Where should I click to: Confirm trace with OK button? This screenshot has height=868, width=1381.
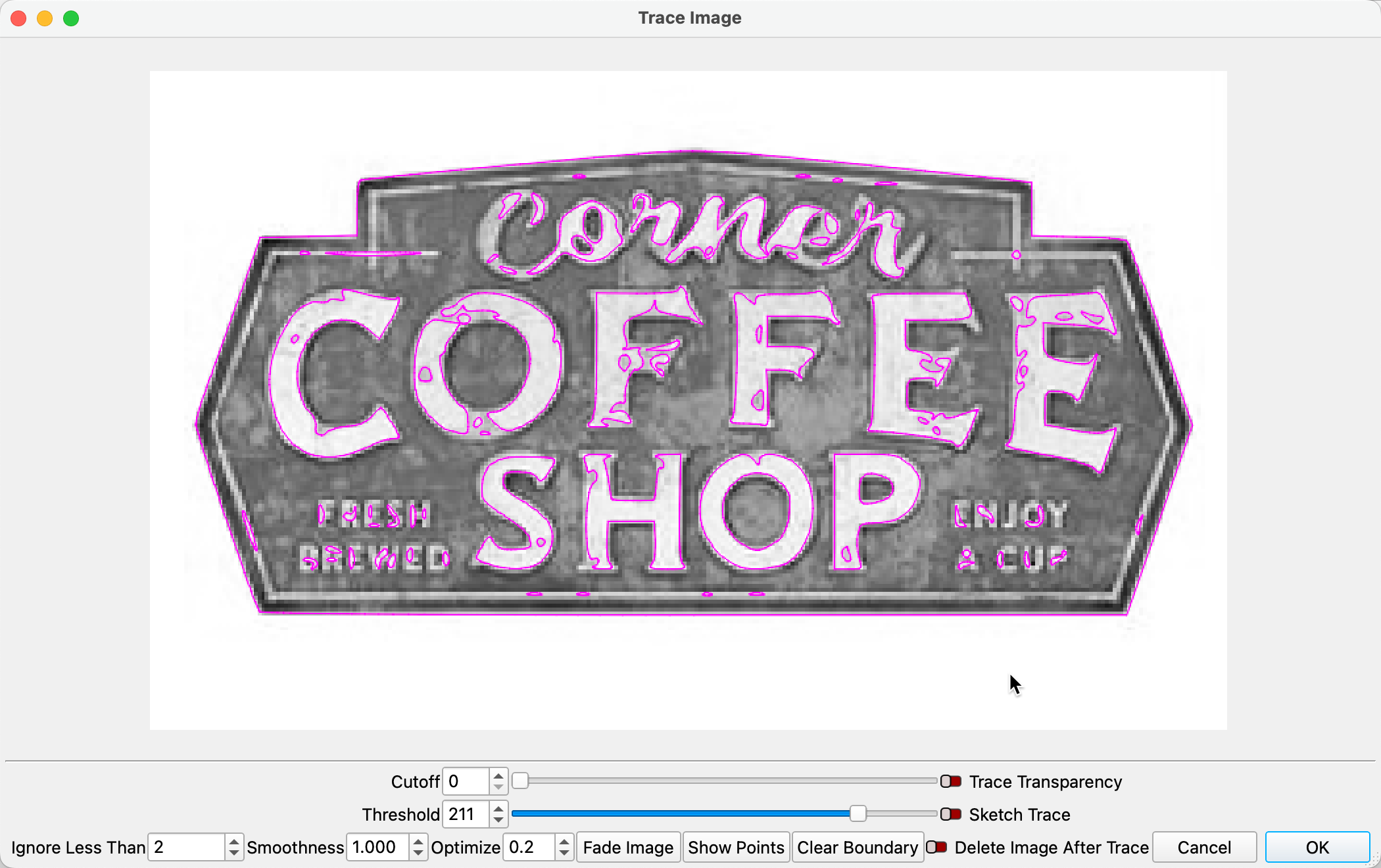click(x=1317, y=847)
